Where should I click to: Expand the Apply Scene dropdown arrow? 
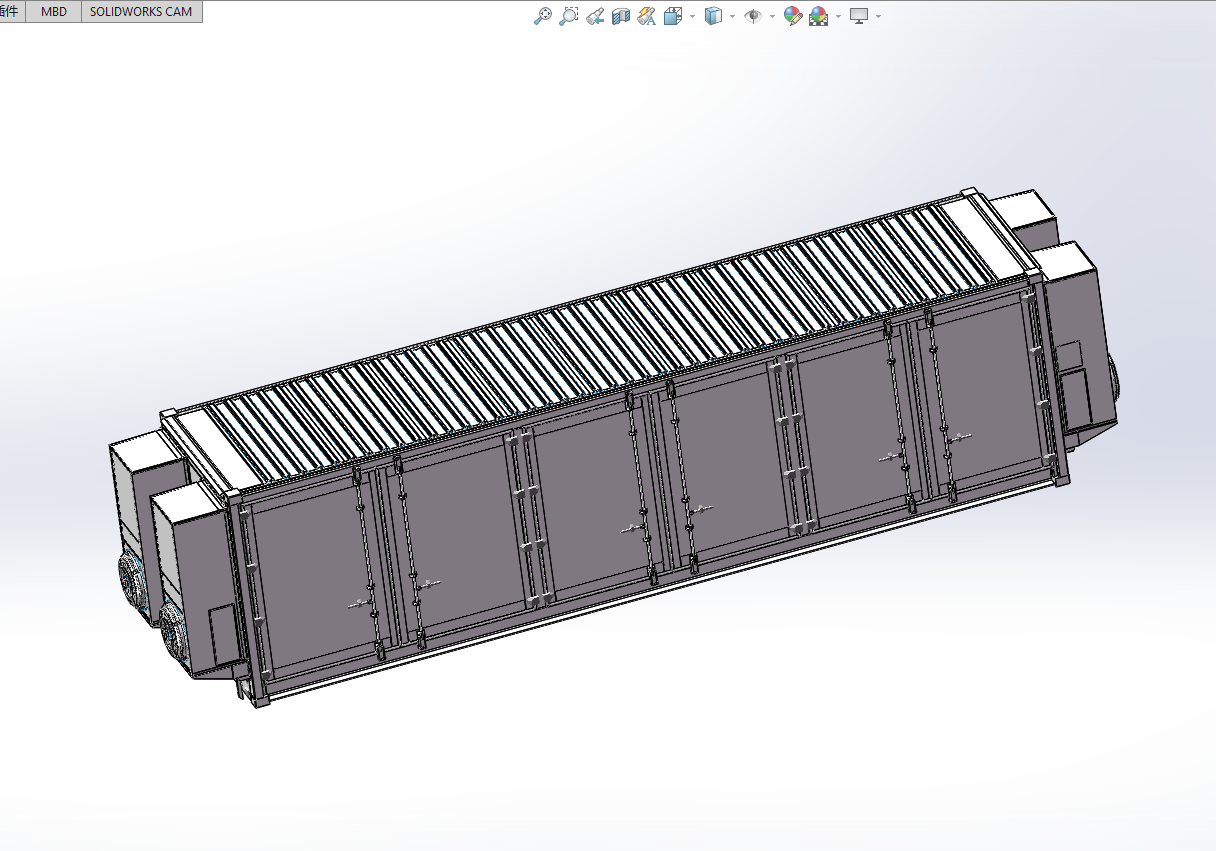[x=838, y=17]
